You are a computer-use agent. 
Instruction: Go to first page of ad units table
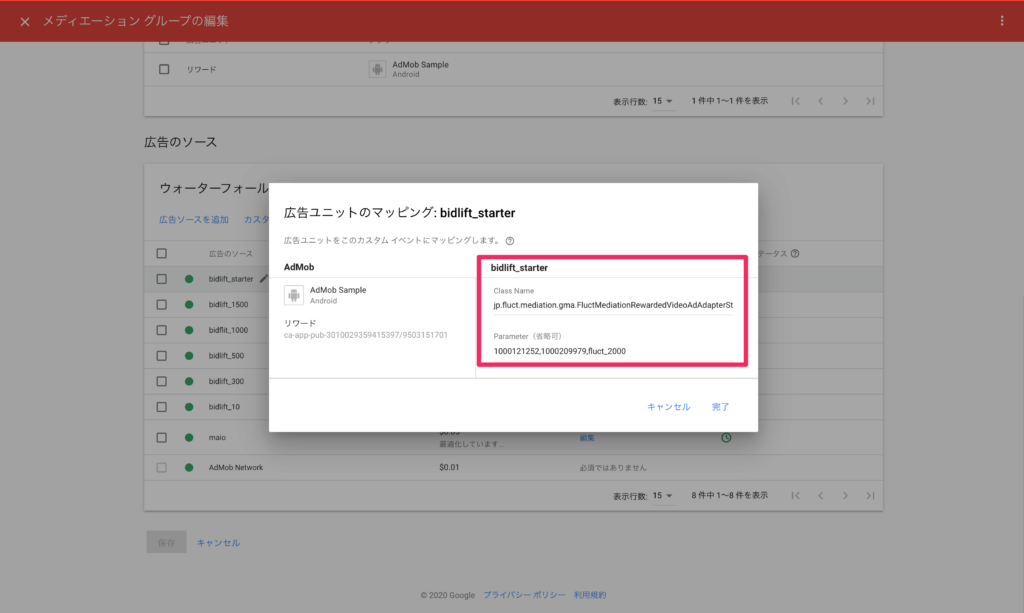pos(795,101)
